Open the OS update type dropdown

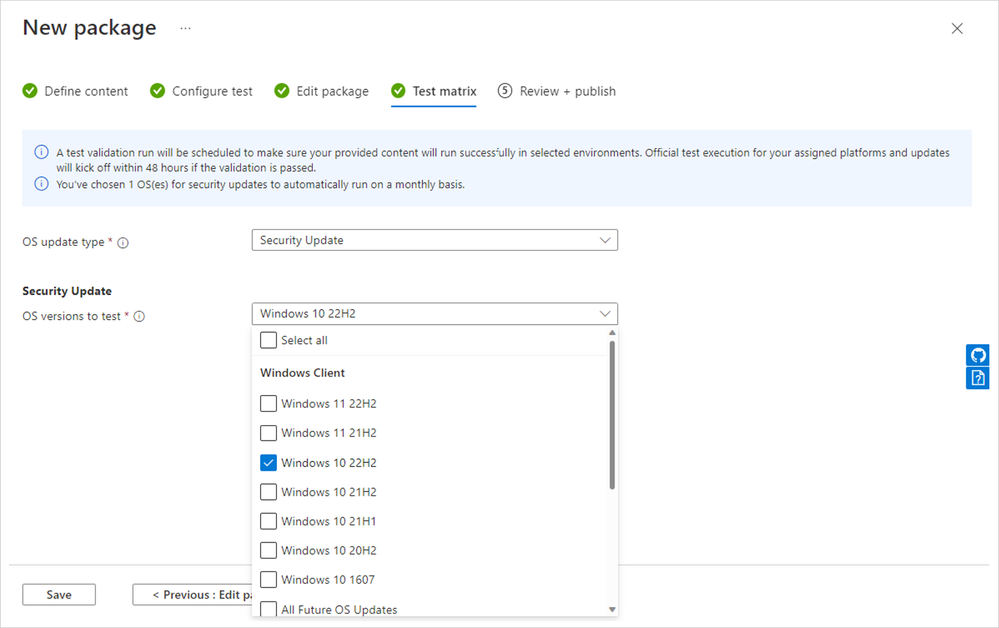coord(435,240)
